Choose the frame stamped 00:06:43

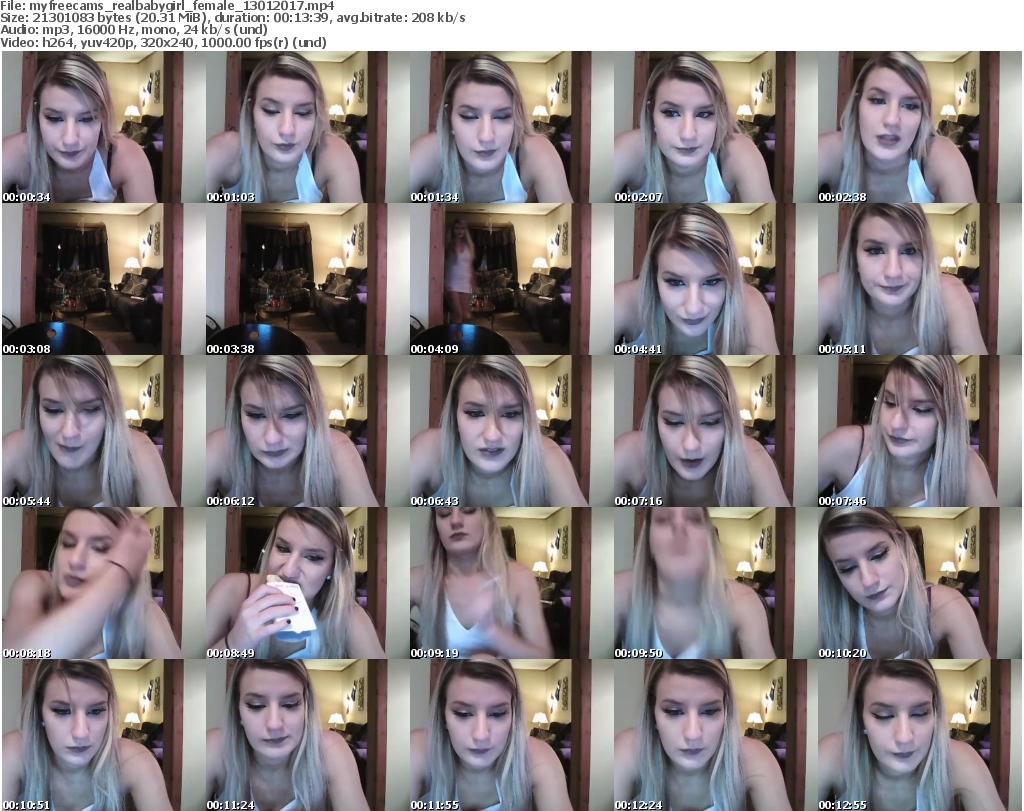coord(511,431)
